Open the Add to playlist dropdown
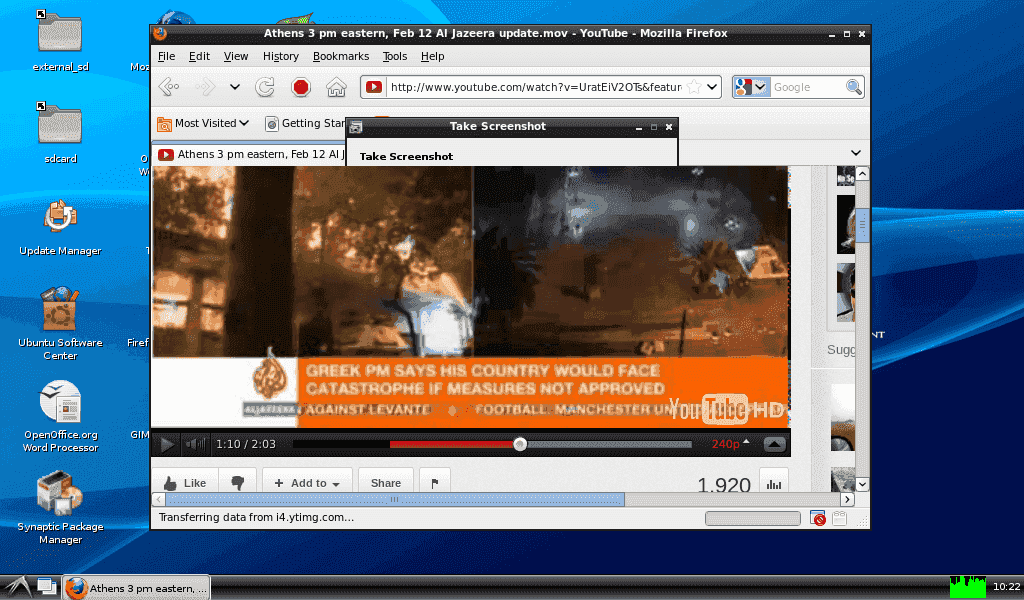The image size is (1024, 600). [x=308, y=483]
